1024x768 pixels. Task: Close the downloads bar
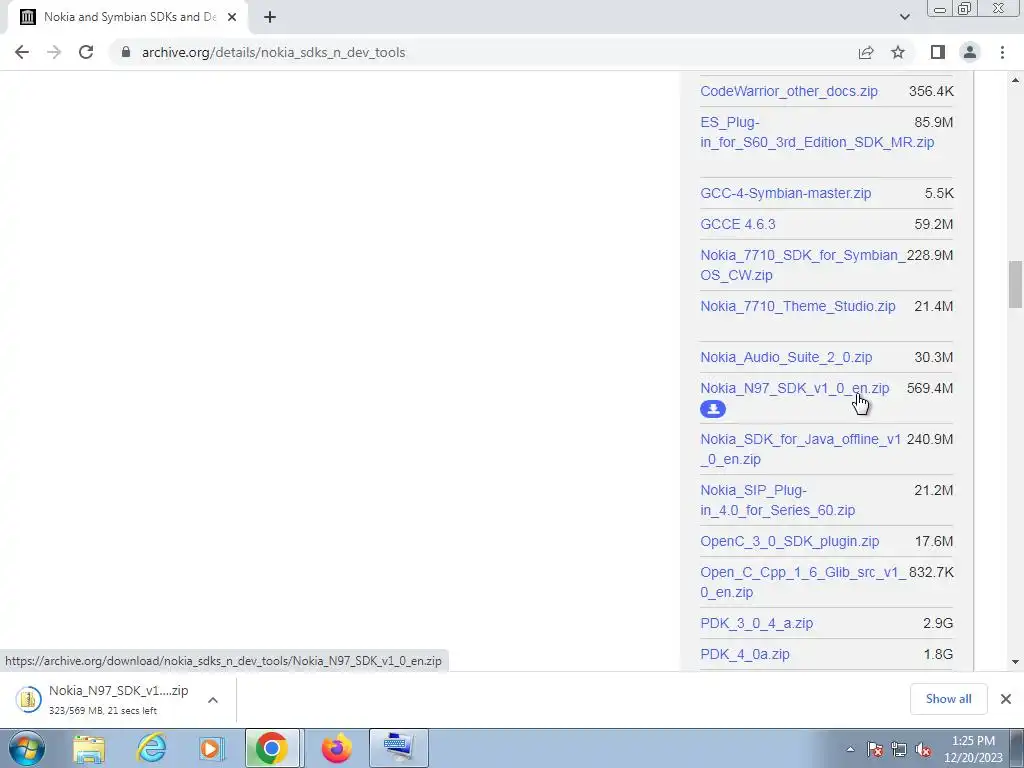(x=1006, y=699)
